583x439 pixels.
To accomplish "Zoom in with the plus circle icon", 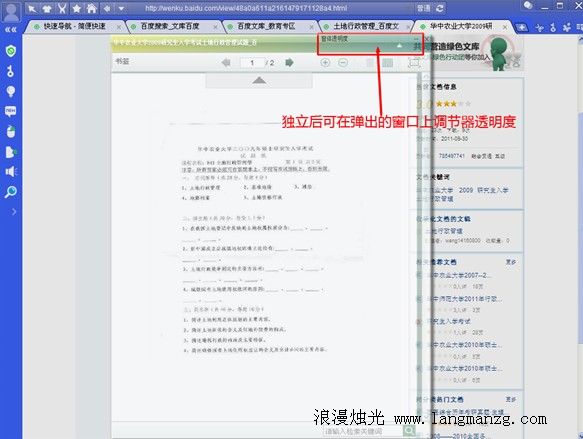I will pos(325,62).
